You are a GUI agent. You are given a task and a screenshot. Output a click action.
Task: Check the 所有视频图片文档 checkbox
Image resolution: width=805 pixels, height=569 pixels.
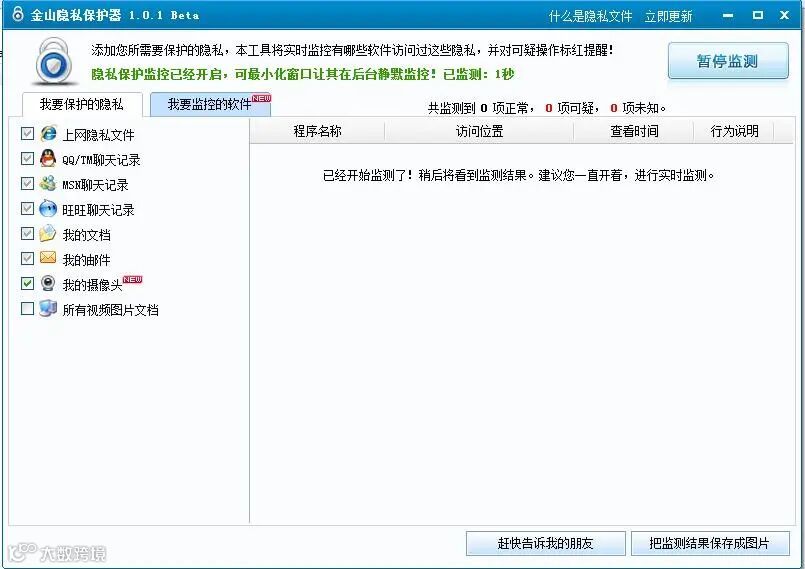coord(27,309)
